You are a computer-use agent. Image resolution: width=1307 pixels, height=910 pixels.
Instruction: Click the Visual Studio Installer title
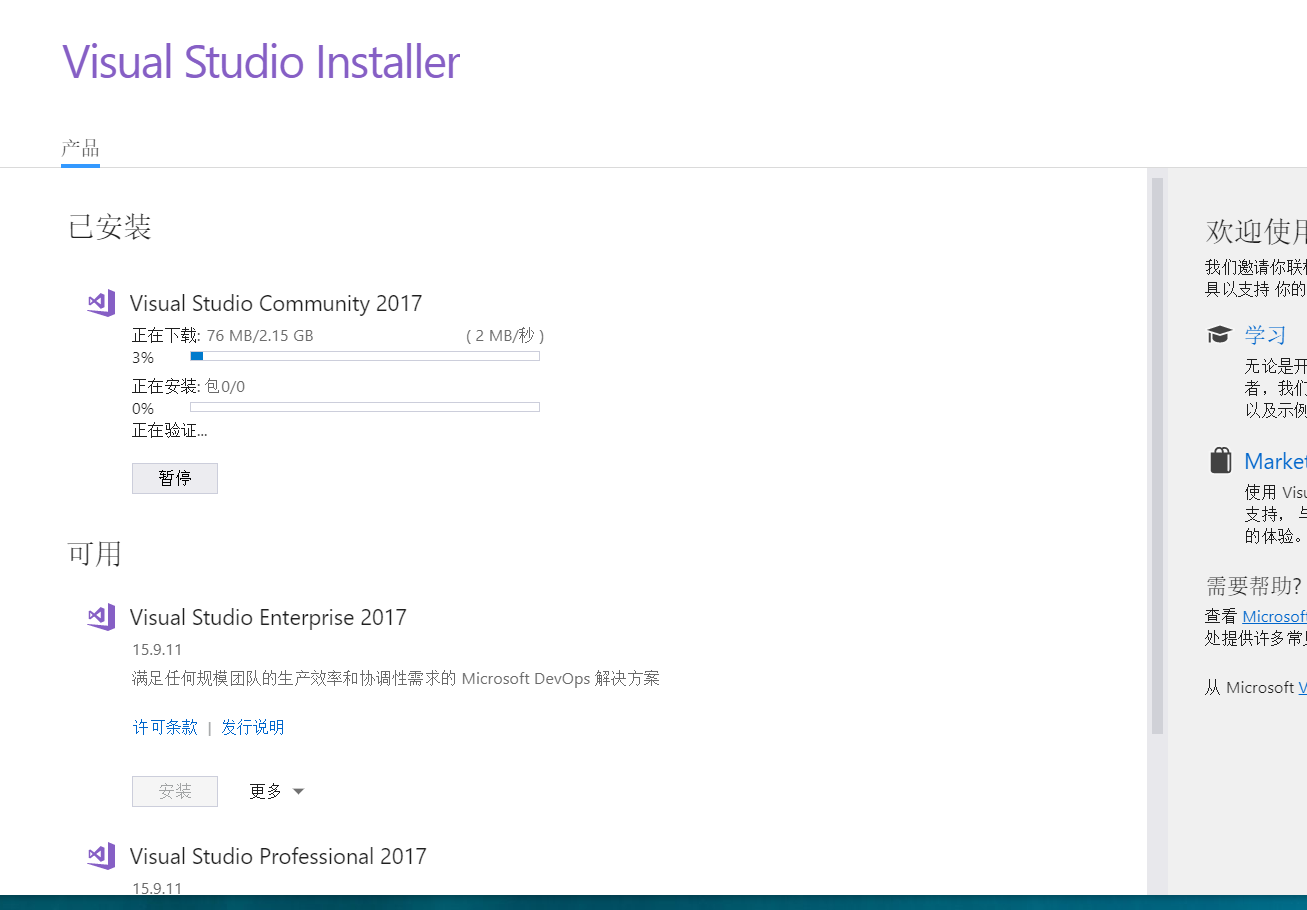(261, 62)
